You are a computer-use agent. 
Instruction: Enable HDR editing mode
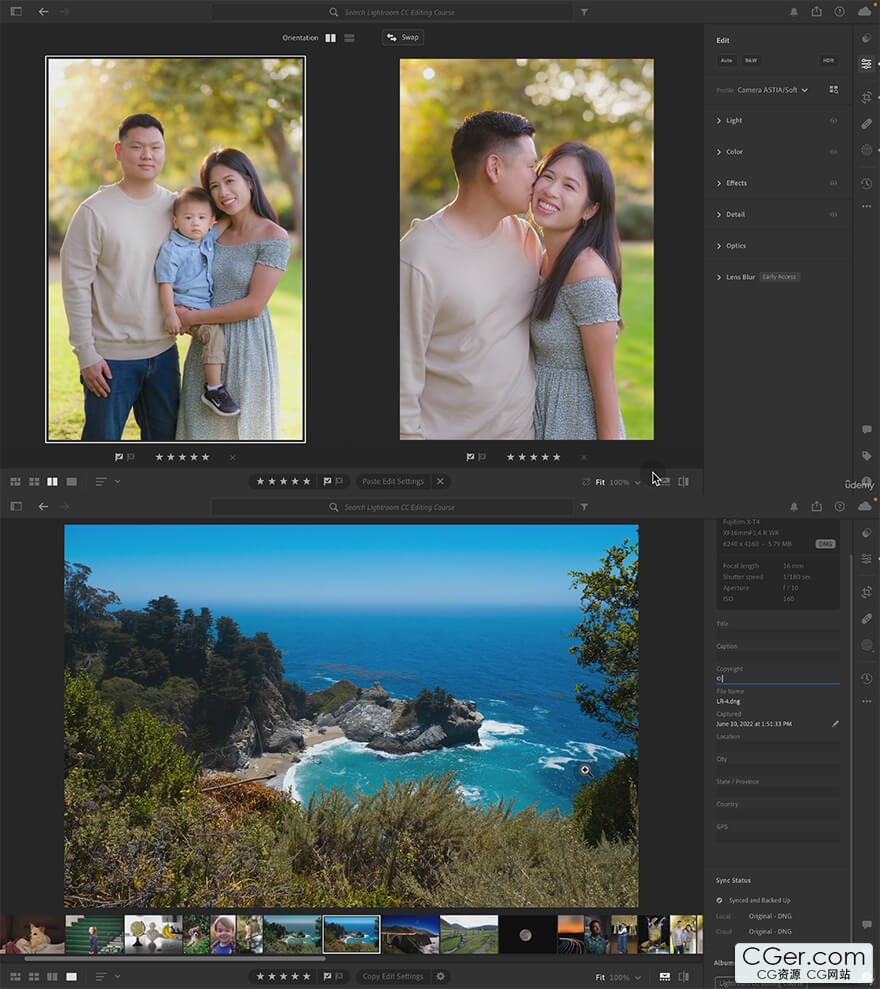click(828, 60)
